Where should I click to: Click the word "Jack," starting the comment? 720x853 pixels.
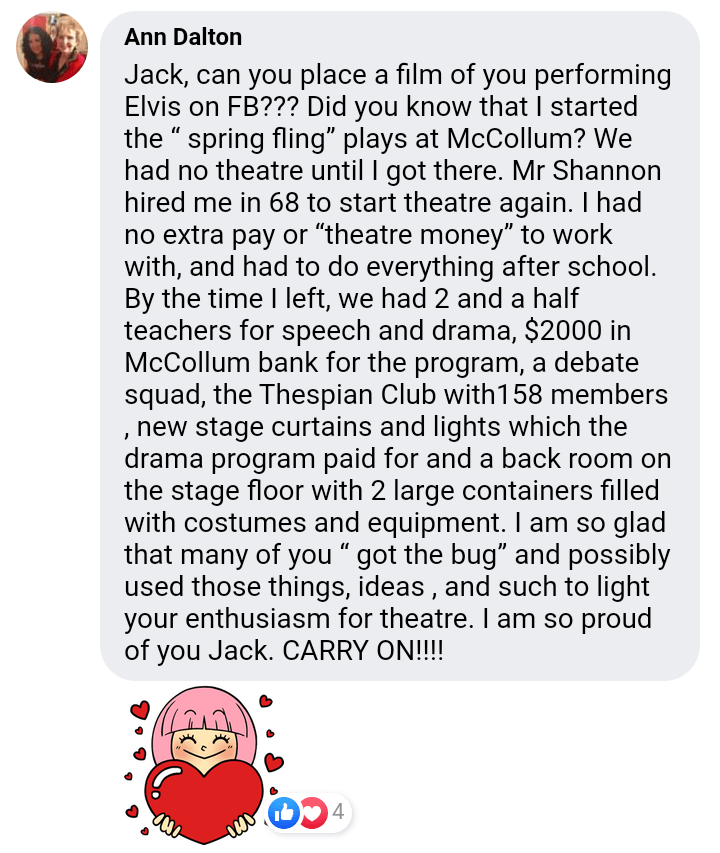(x=157, y=75)
